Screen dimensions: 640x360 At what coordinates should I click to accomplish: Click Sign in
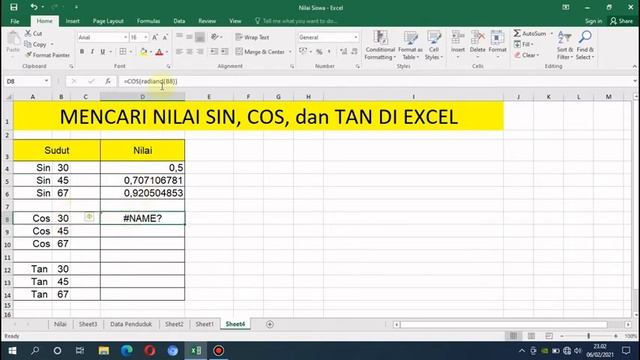coord(593,21)
